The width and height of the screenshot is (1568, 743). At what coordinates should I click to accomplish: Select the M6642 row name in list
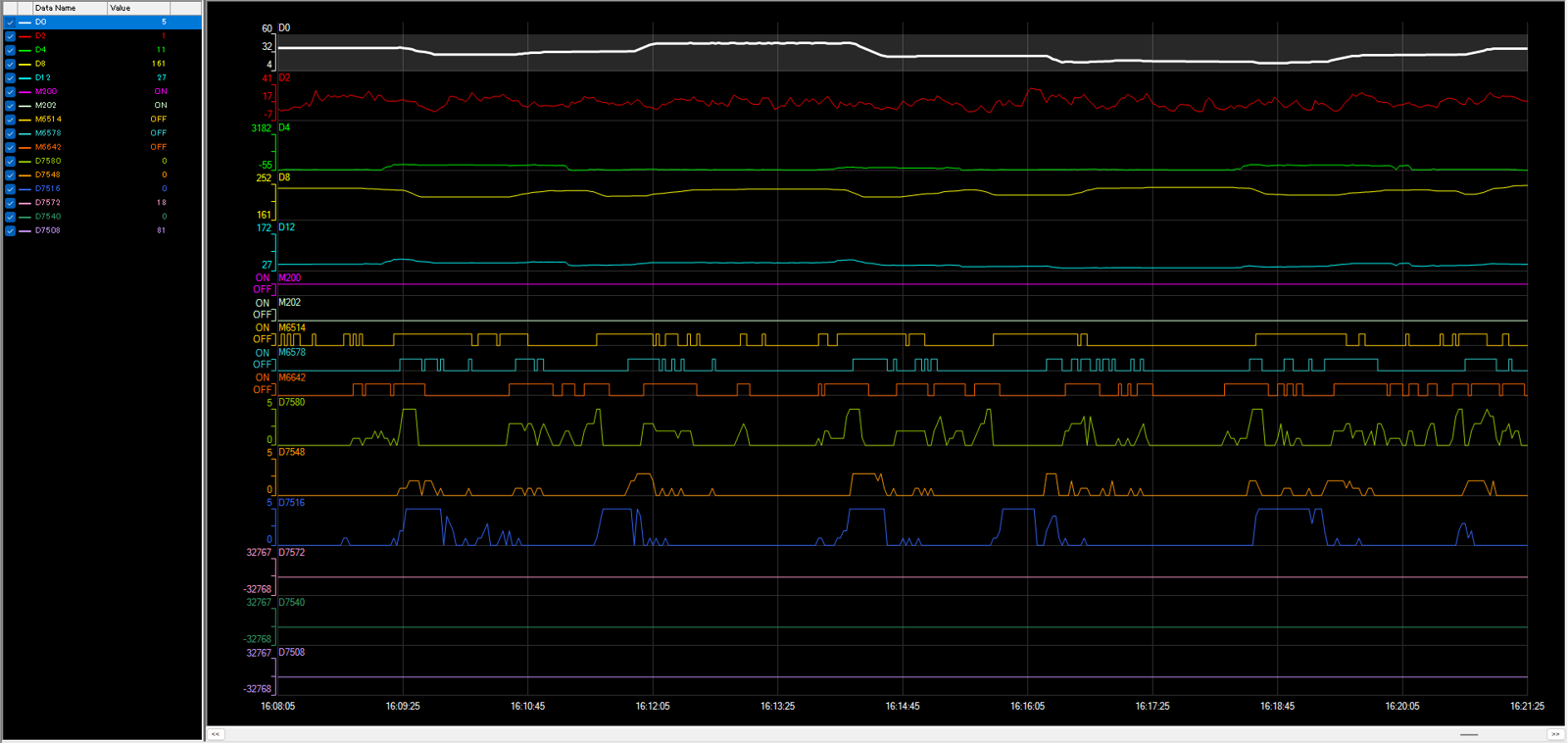pyautogui.click(x=48, y=147)
